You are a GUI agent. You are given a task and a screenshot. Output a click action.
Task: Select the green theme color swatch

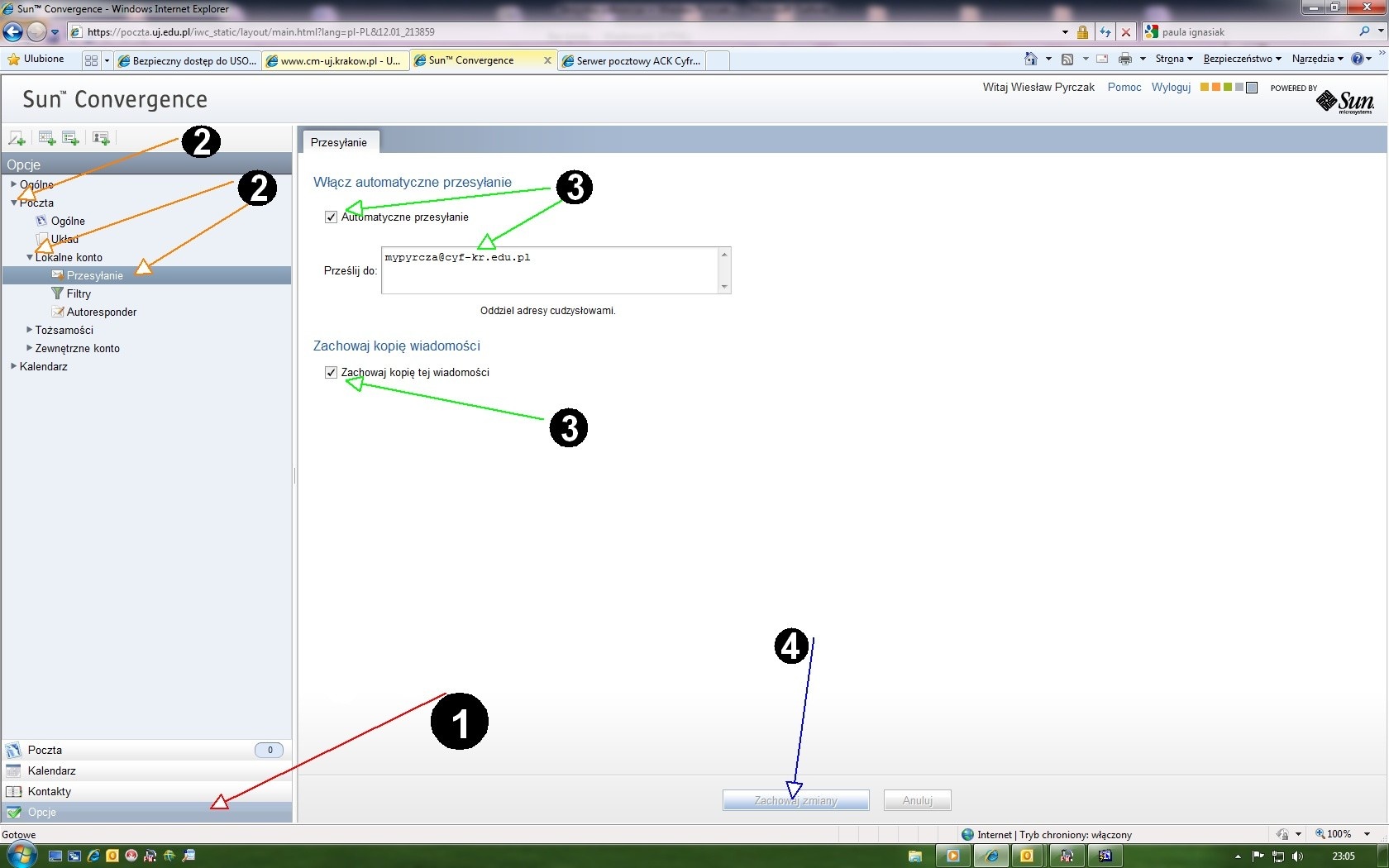pos(1228,88)
